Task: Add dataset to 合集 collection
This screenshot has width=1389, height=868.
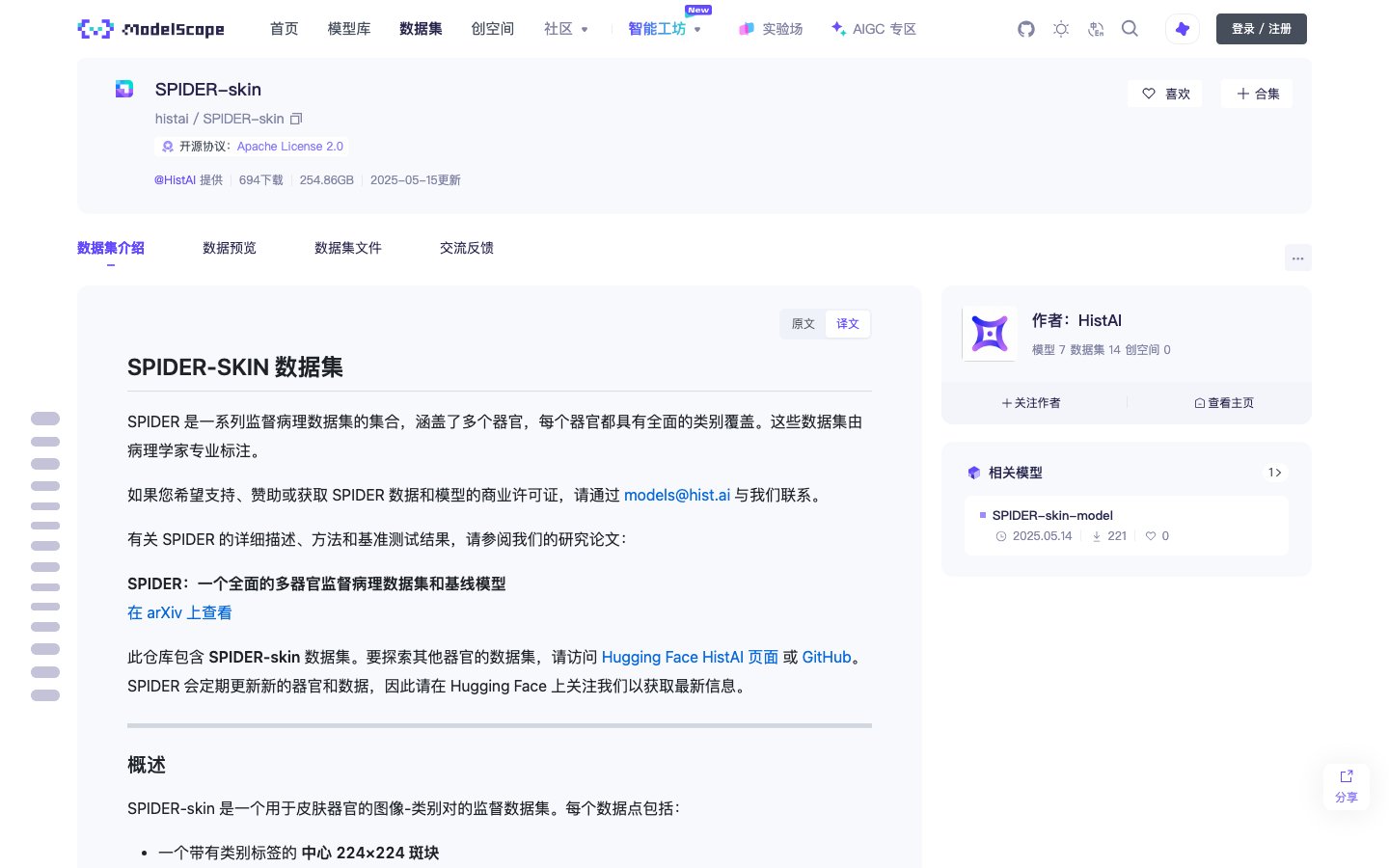Action: [1258, 94]
